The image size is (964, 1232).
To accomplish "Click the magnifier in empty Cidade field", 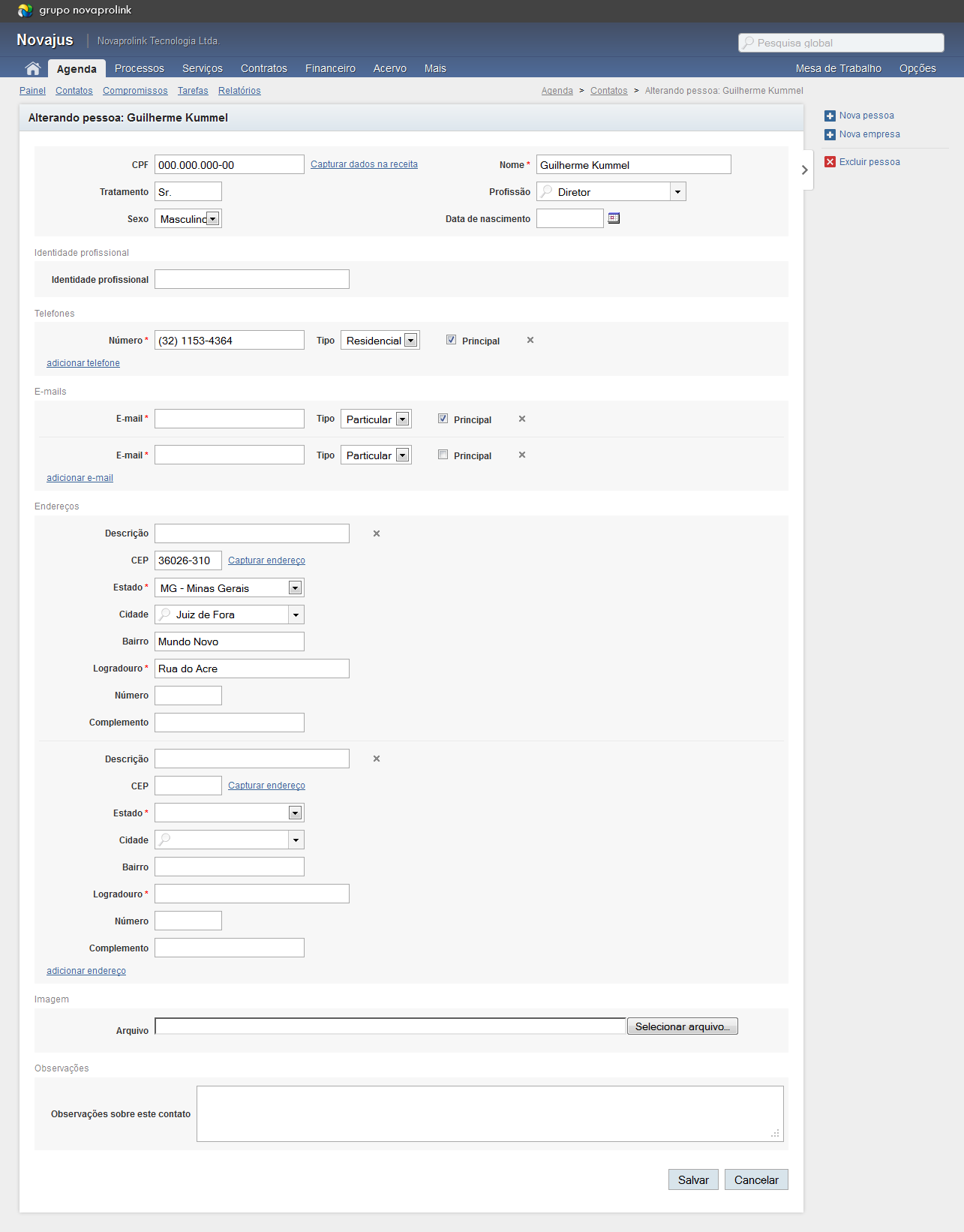I will point(165,840).
